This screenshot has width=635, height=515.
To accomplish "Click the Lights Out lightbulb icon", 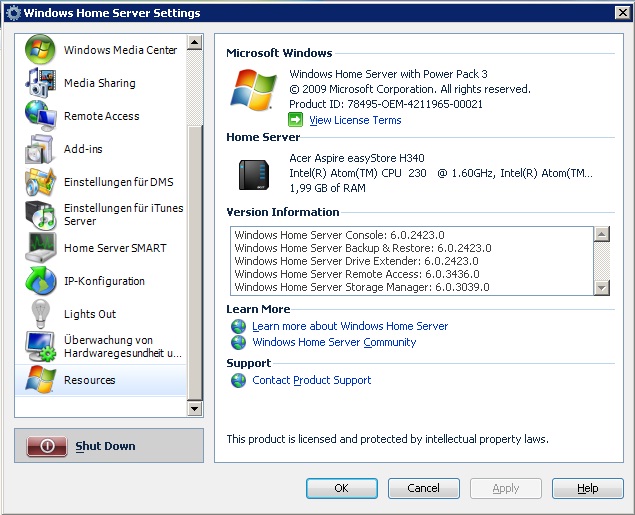I will [x=40, y=314].
